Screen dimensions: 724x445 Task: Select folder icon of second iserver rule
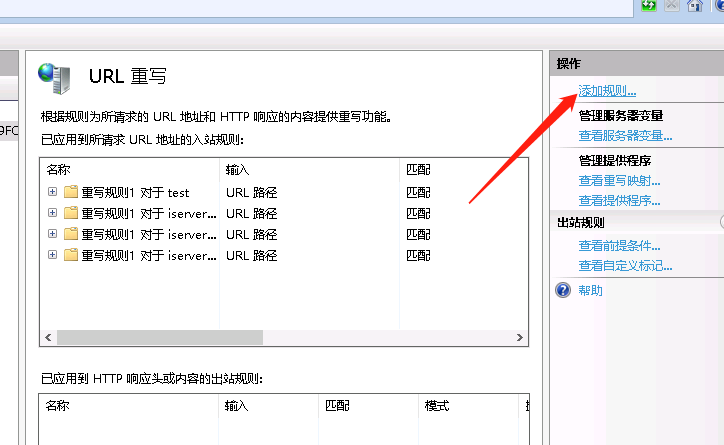click(71, 213)
